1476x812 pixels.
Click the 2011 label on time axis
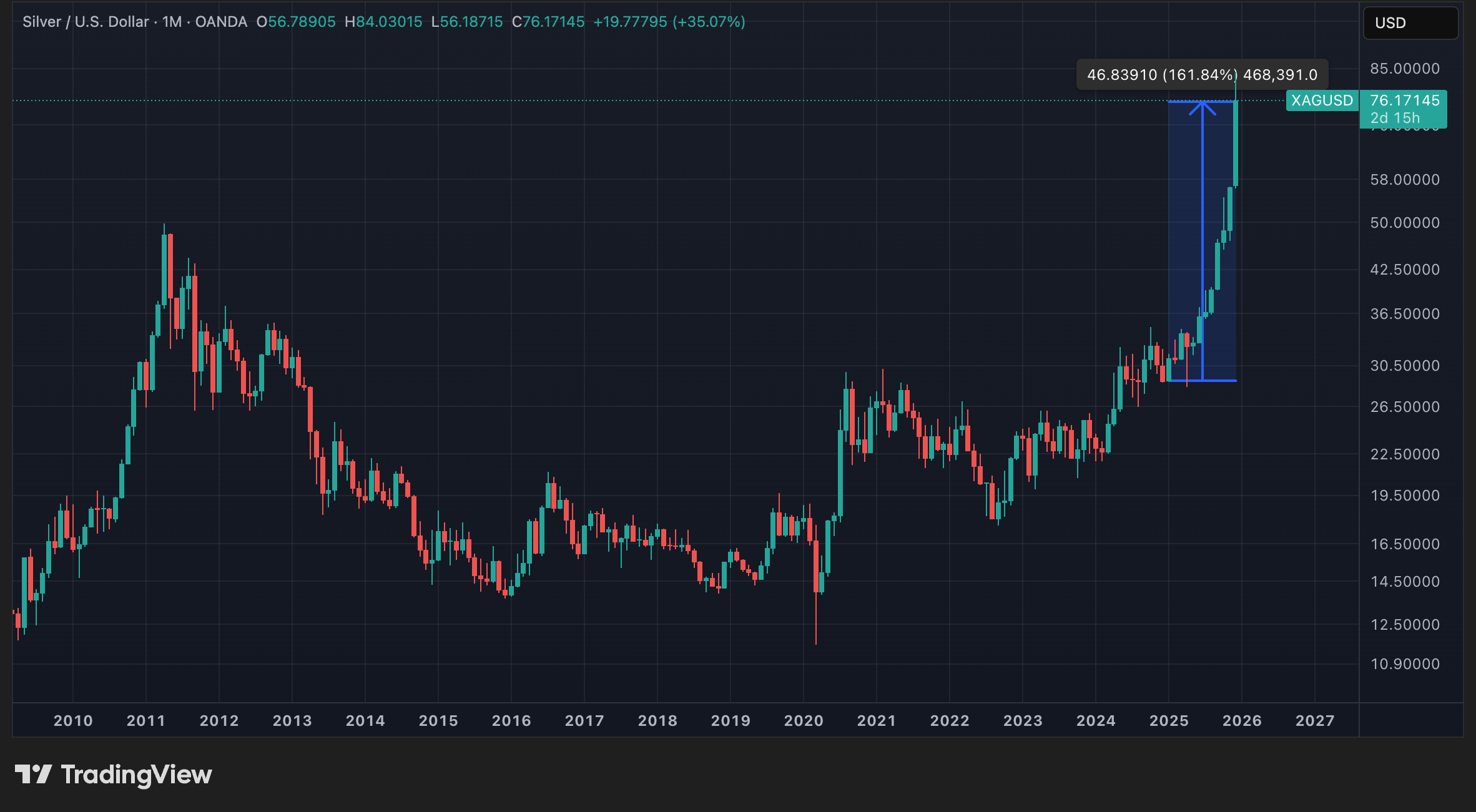point(146,721)
